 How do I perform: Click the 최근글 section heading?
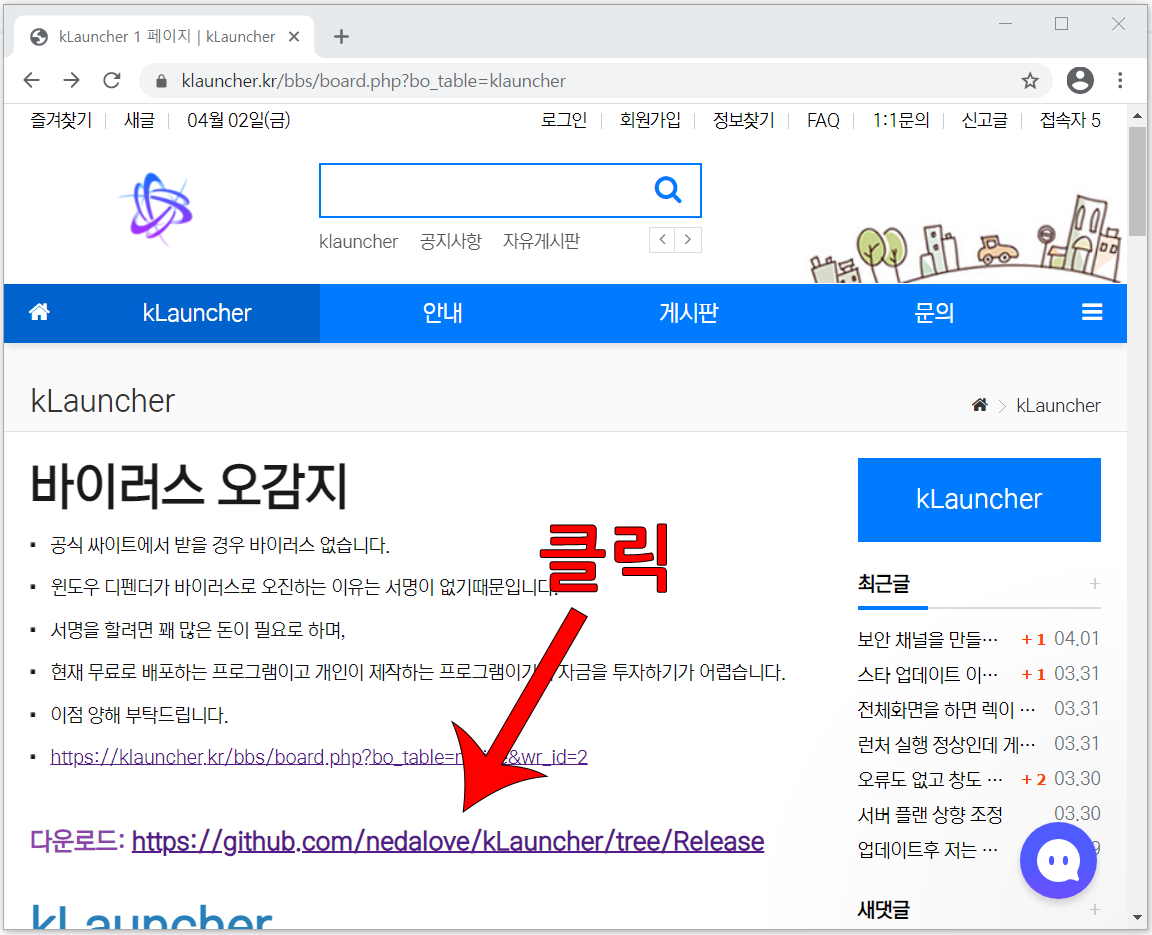coord(884,584)
